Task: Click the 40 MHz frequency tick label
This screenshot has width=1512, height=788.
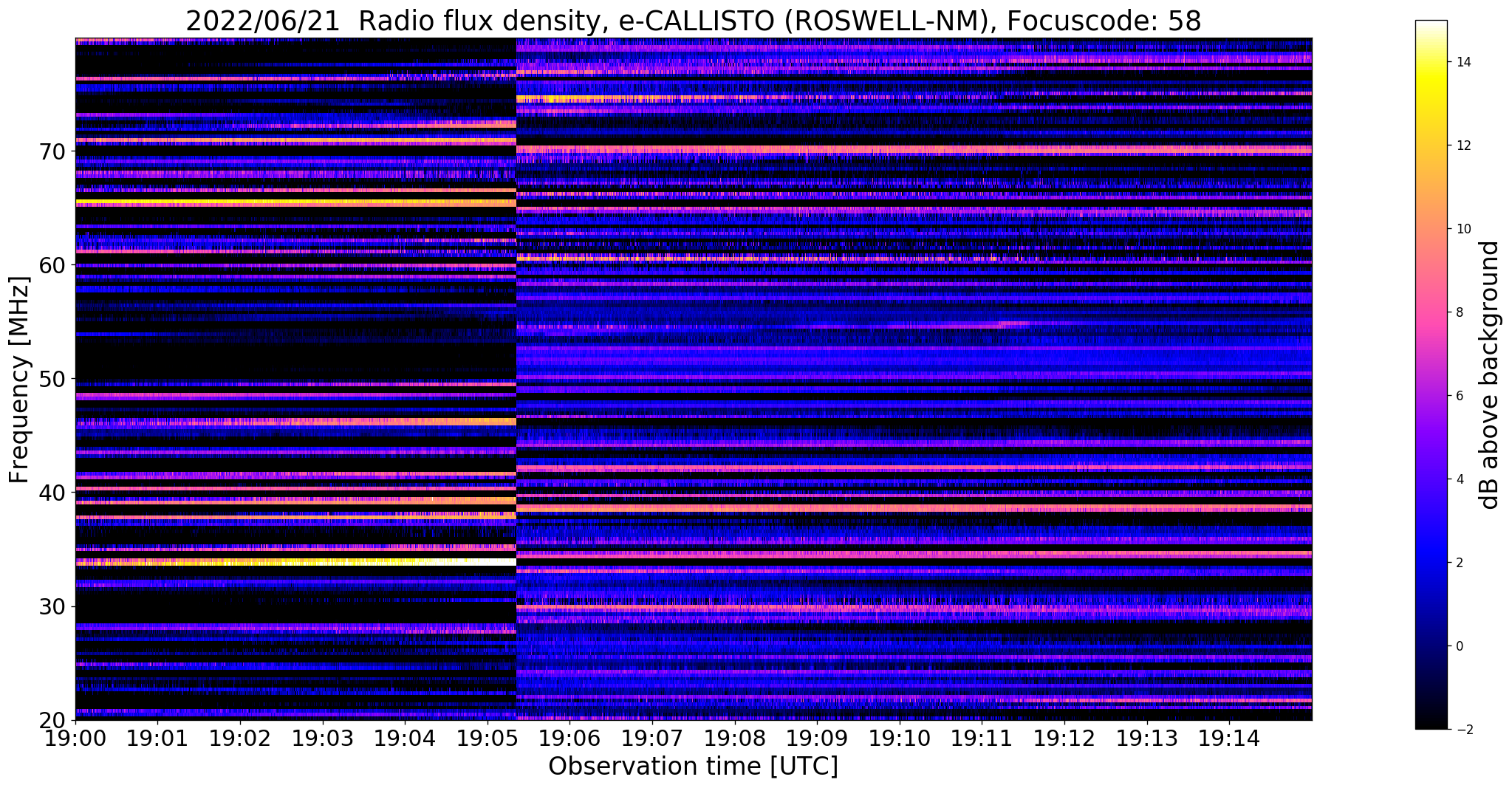Action: click(x=50, y=493)
